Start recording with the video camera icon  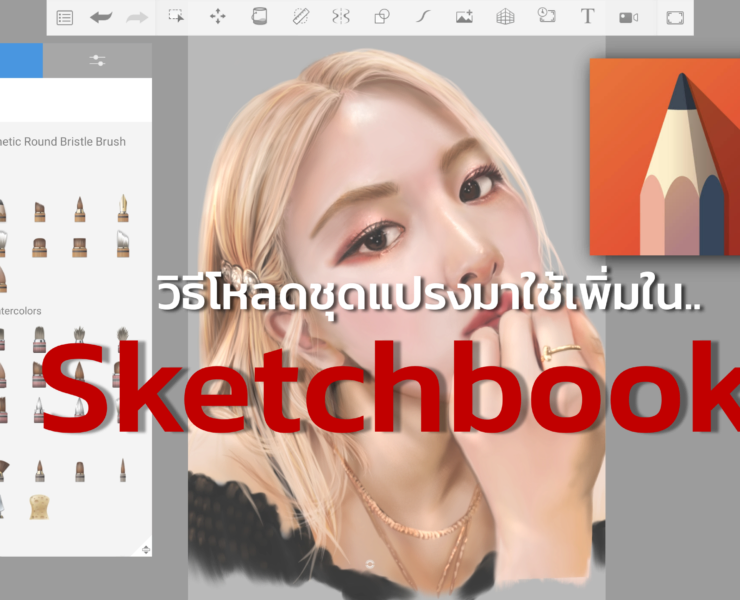[629, 18]
